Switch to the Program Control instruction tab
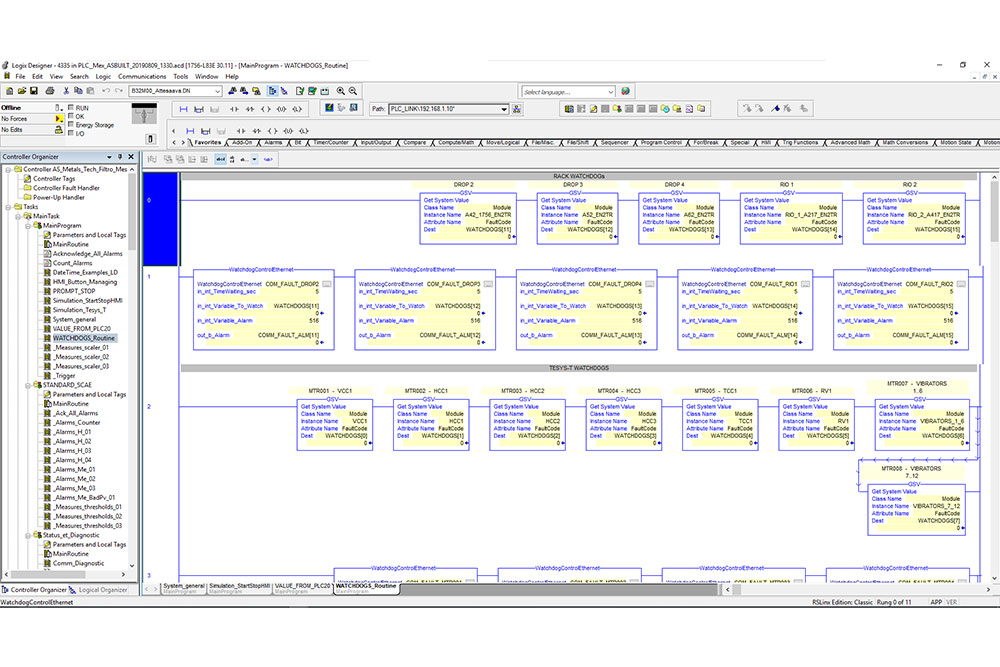Image resolution: width=1000 pixels, height=667 pixels. tap(661, 143)
